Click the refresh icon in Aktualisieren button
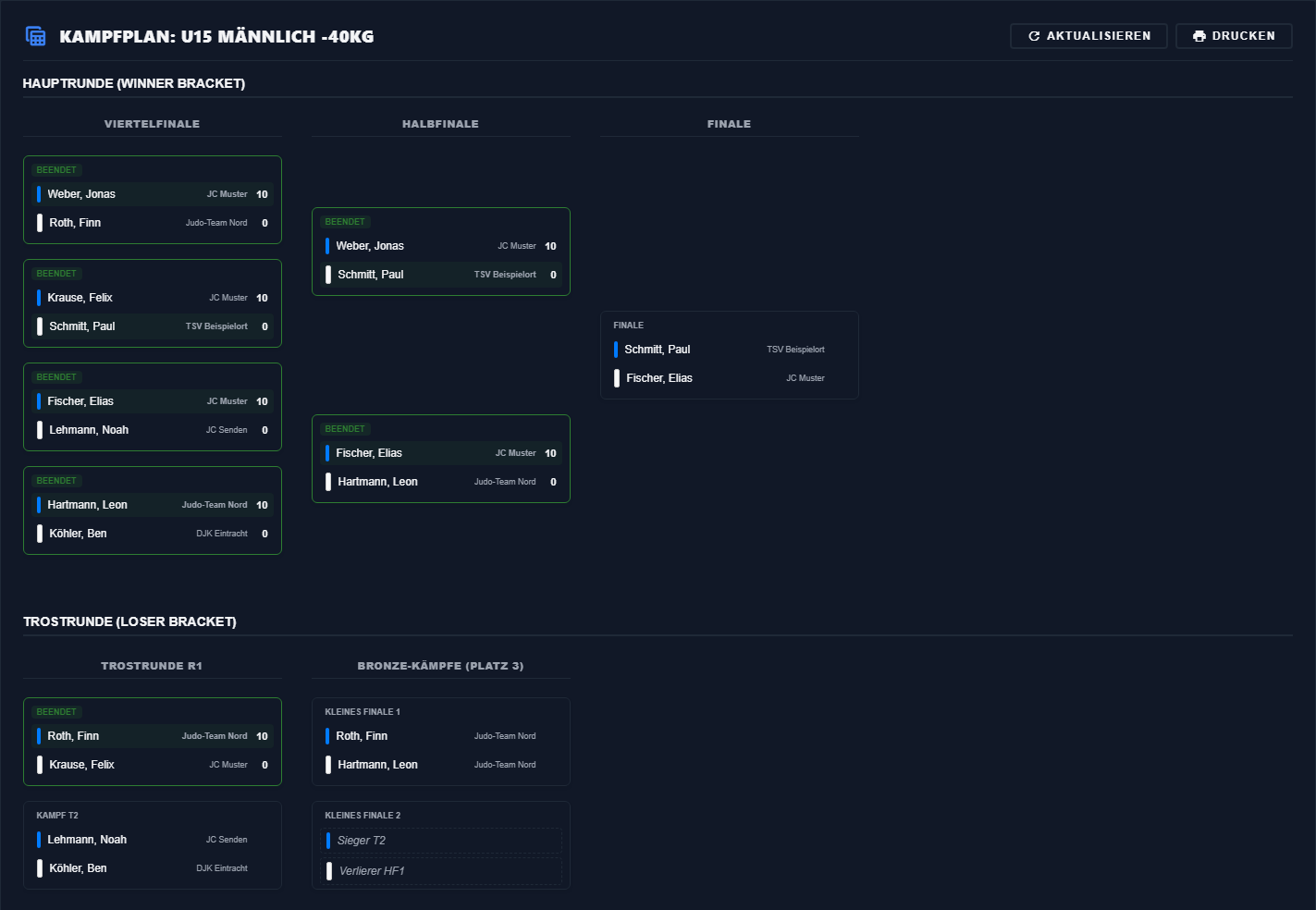This screenshot has height=910, width=1316. [1034, 36]
